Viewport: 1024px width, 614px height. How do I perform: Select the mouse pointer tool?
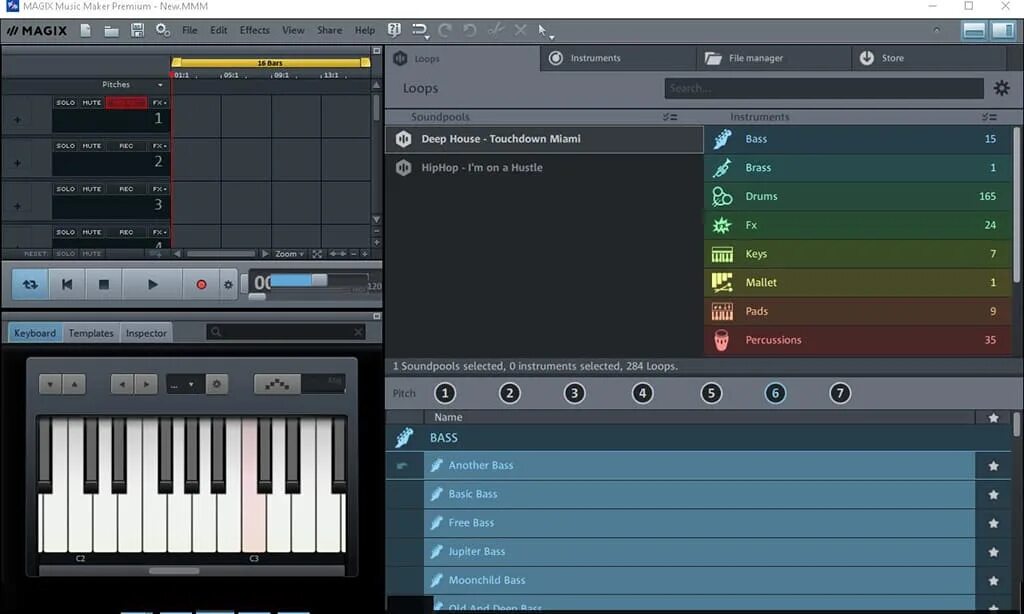point(544,31)
